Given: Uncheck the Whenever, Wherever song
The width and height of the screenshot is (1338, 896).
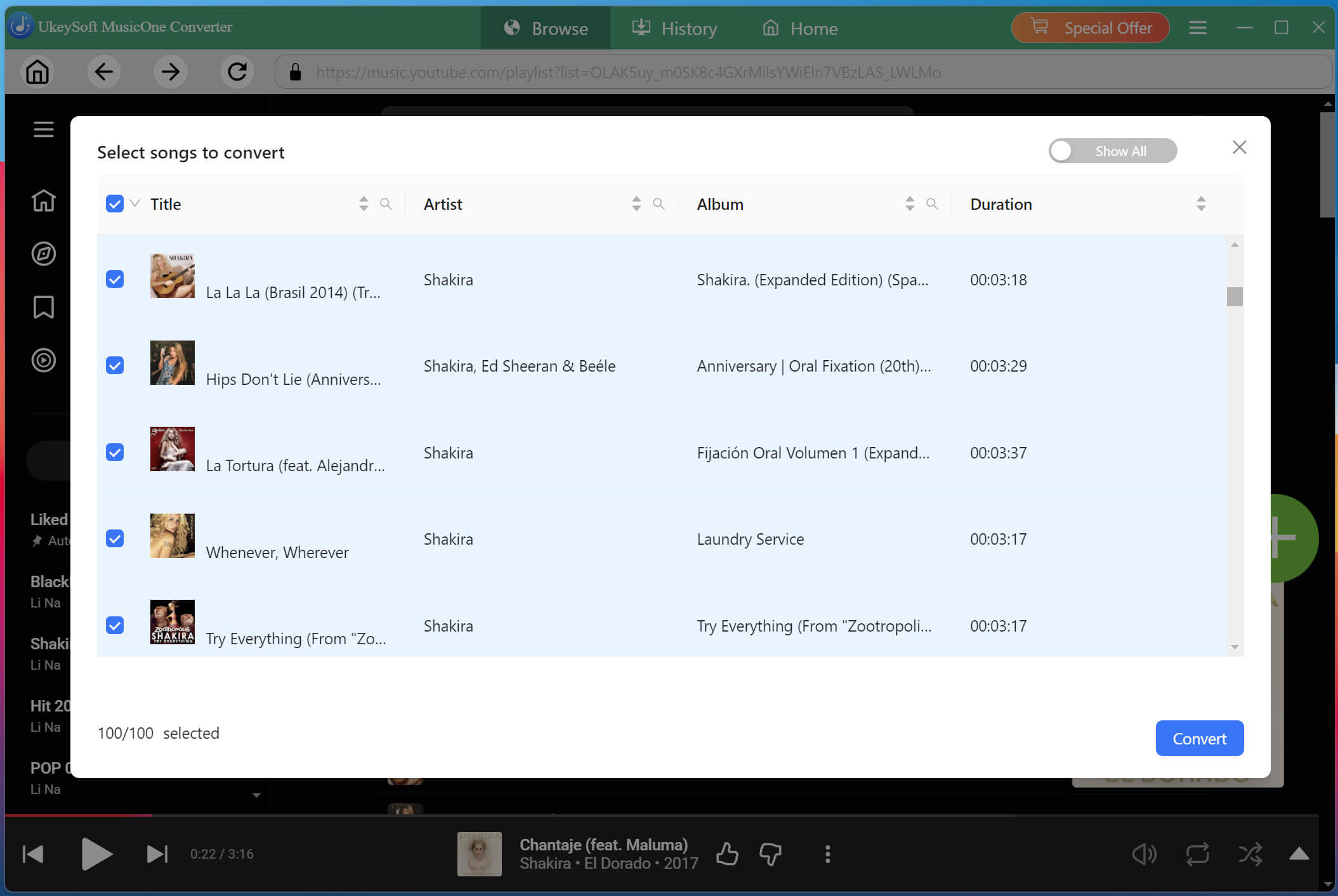Looking at the screenshot, I should point(115,538).
